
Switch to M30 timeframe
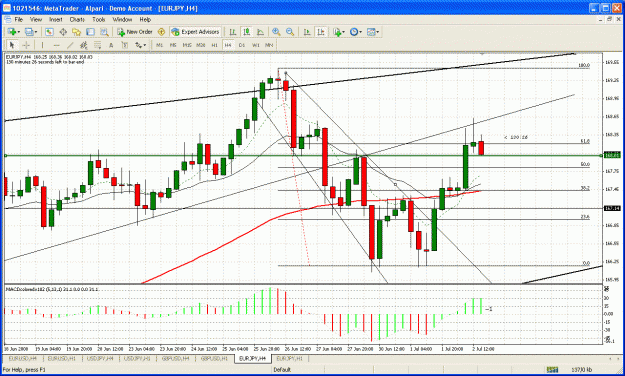pos(200,45)
